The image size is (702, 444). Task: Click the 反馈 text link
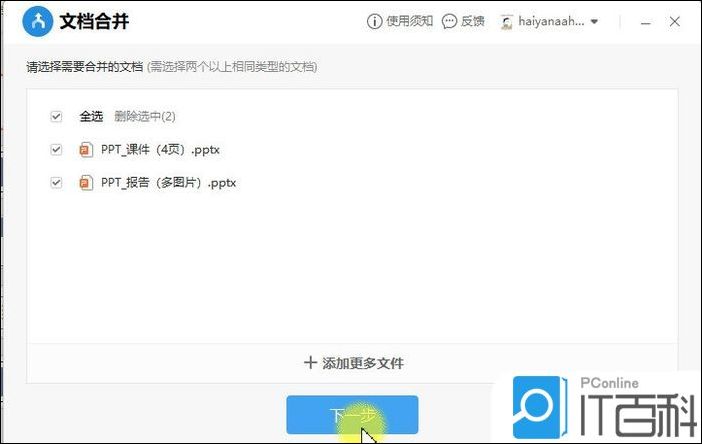coord(473,21)
